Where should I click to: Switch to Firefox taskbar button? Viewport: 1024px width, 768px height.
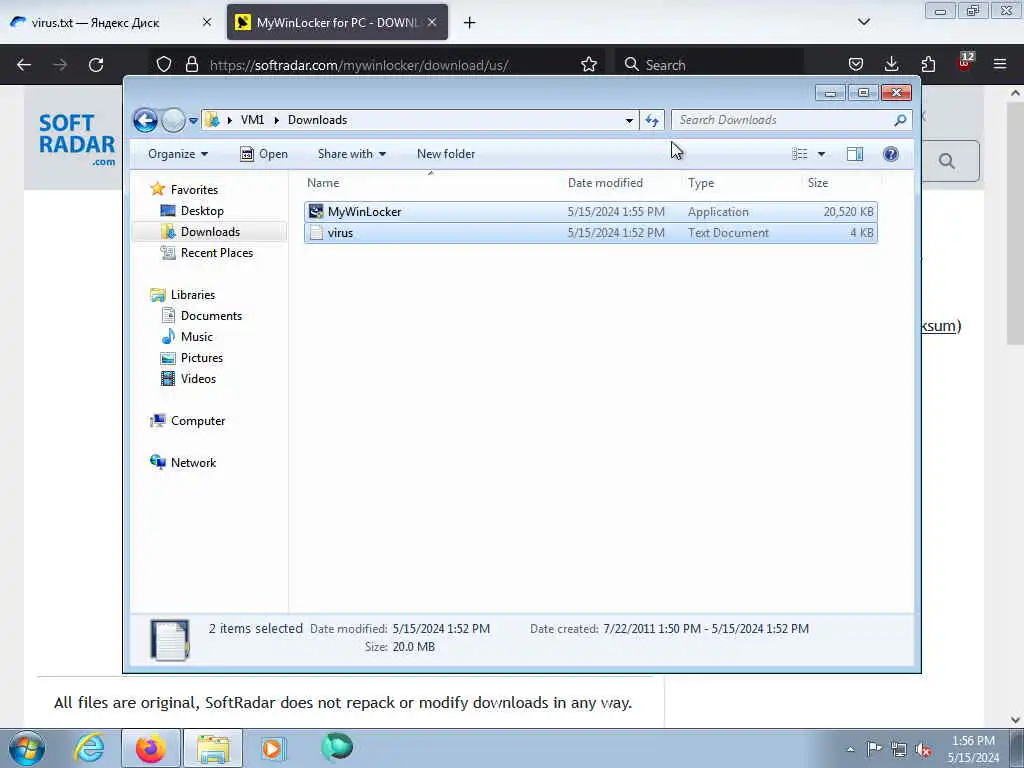point(150,748)
